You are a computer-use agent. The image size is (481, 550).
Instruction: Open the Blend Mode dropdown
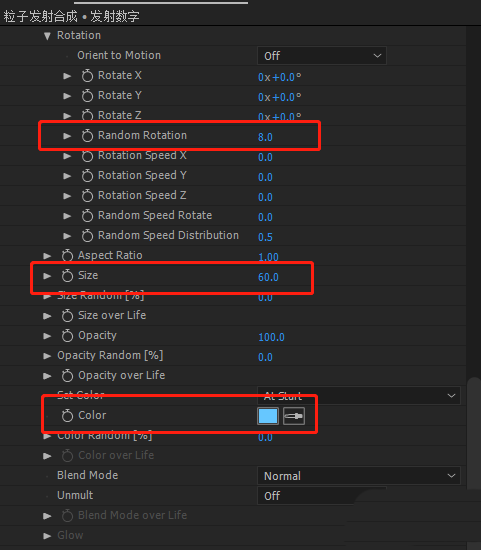point(359,476)
